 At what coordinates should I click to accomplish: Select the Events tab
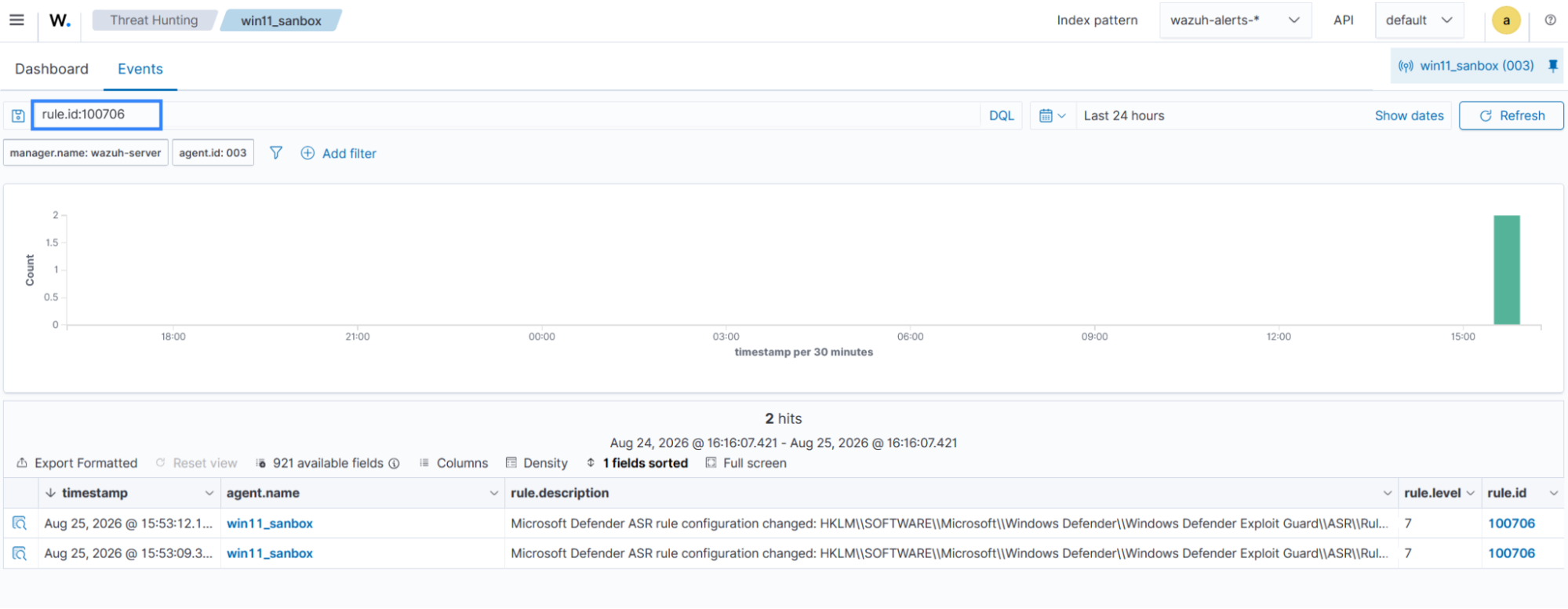click(140, 69)
